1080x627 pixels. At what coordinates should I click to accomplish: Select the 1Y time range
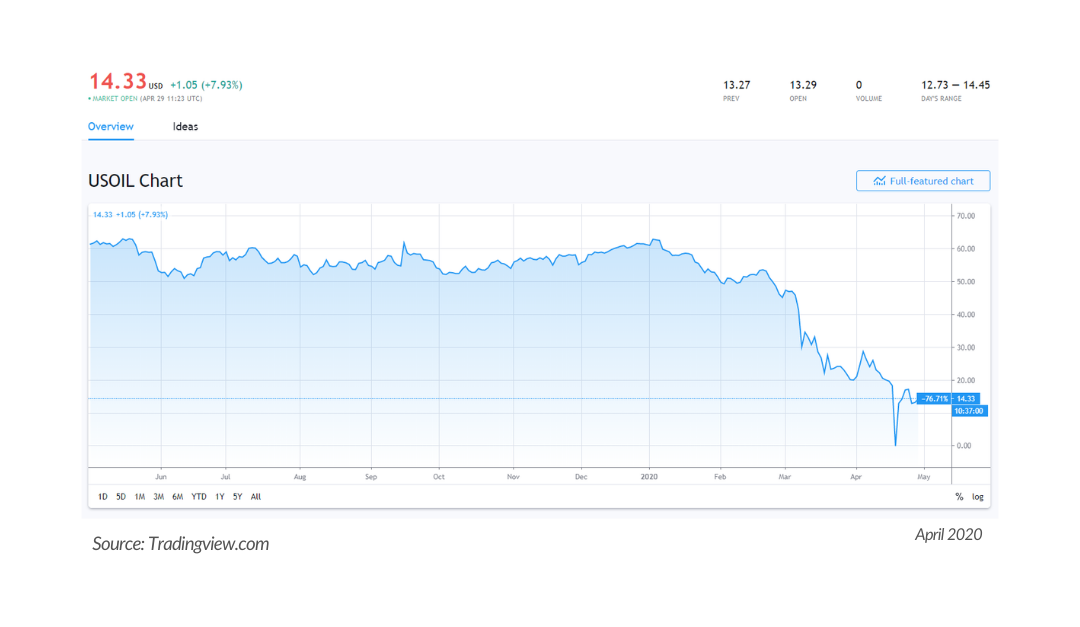click(x=220, y=496)
